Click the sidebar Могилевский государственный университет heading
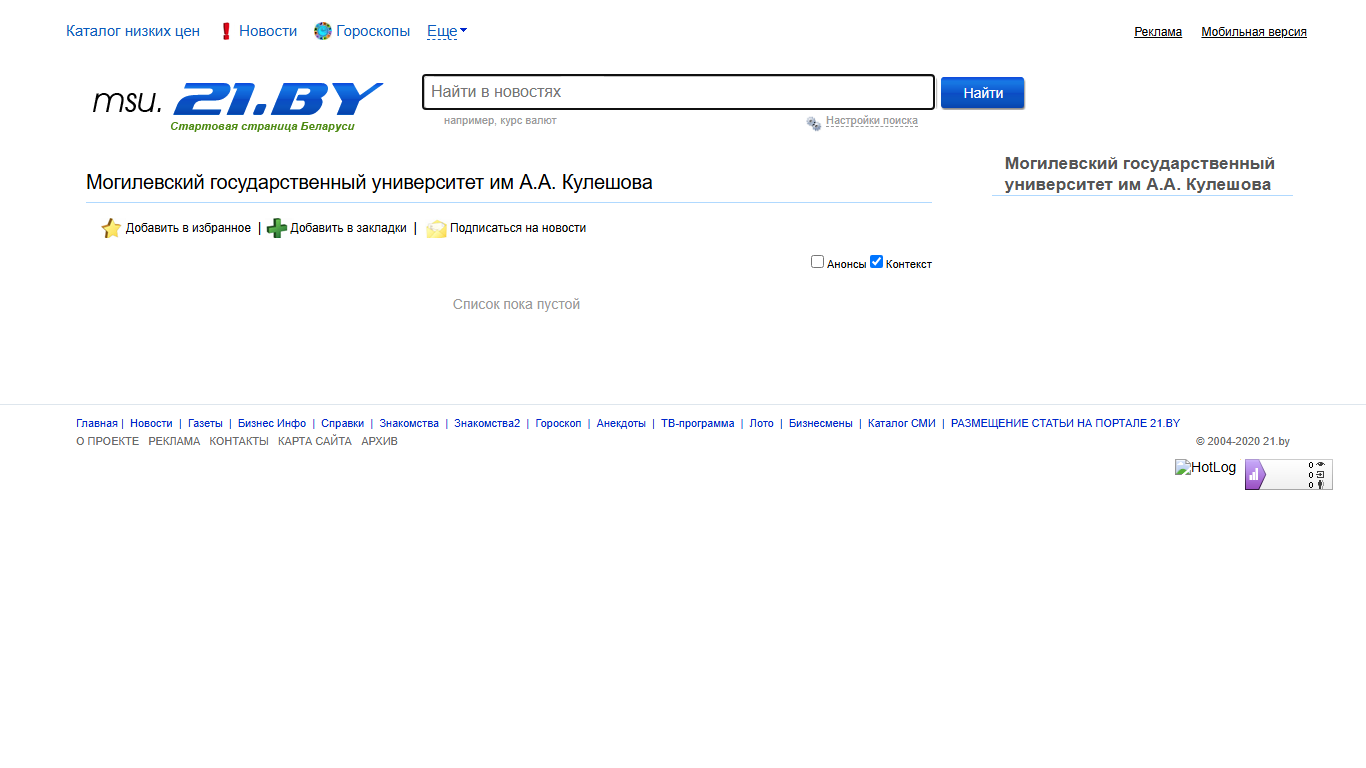Viewport: 1366px width, 768px height. (1140, 174)
